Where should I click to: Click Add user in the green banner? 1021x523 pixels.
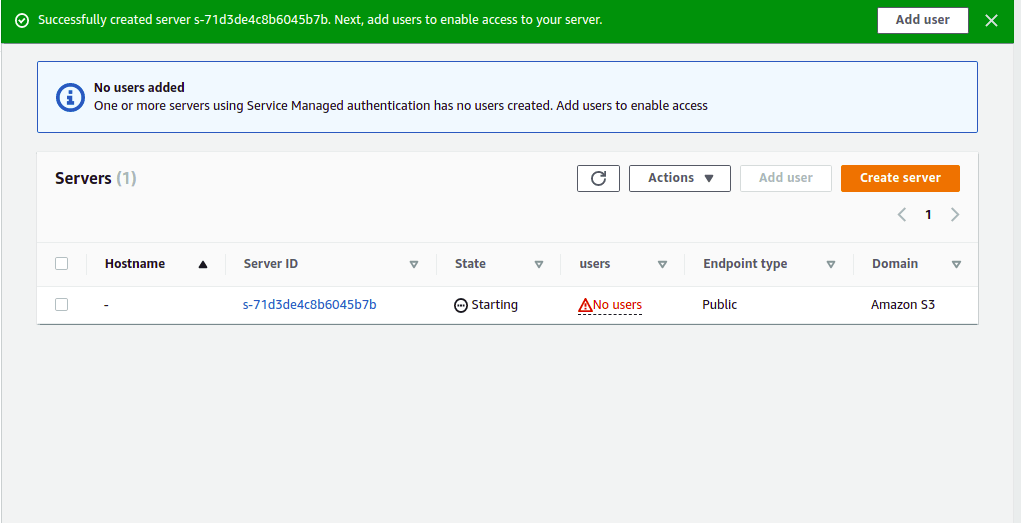click(x=923, y=20)
